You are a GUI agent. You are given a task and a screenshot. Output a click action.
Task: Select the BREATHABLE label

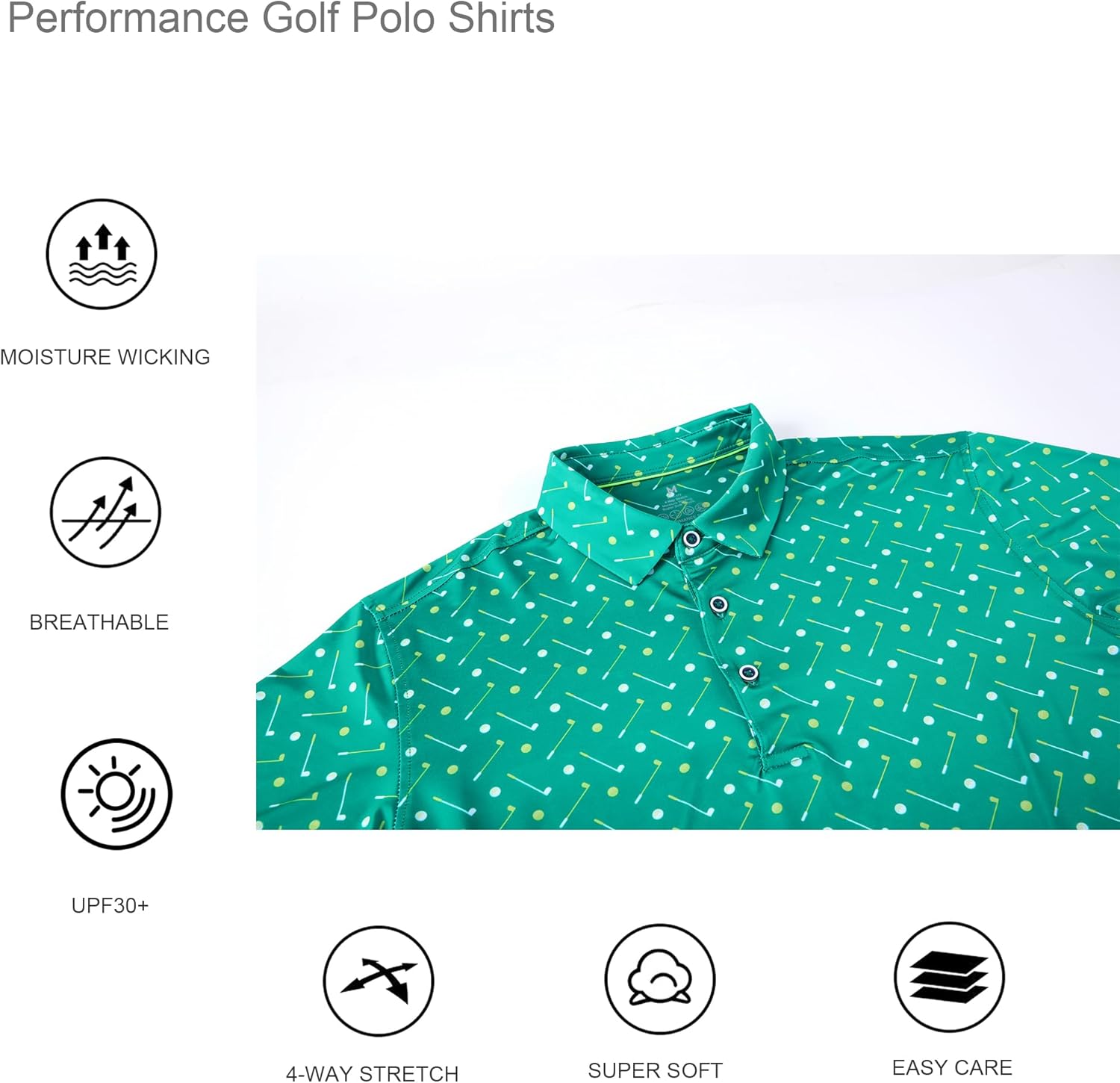(99, 622)
